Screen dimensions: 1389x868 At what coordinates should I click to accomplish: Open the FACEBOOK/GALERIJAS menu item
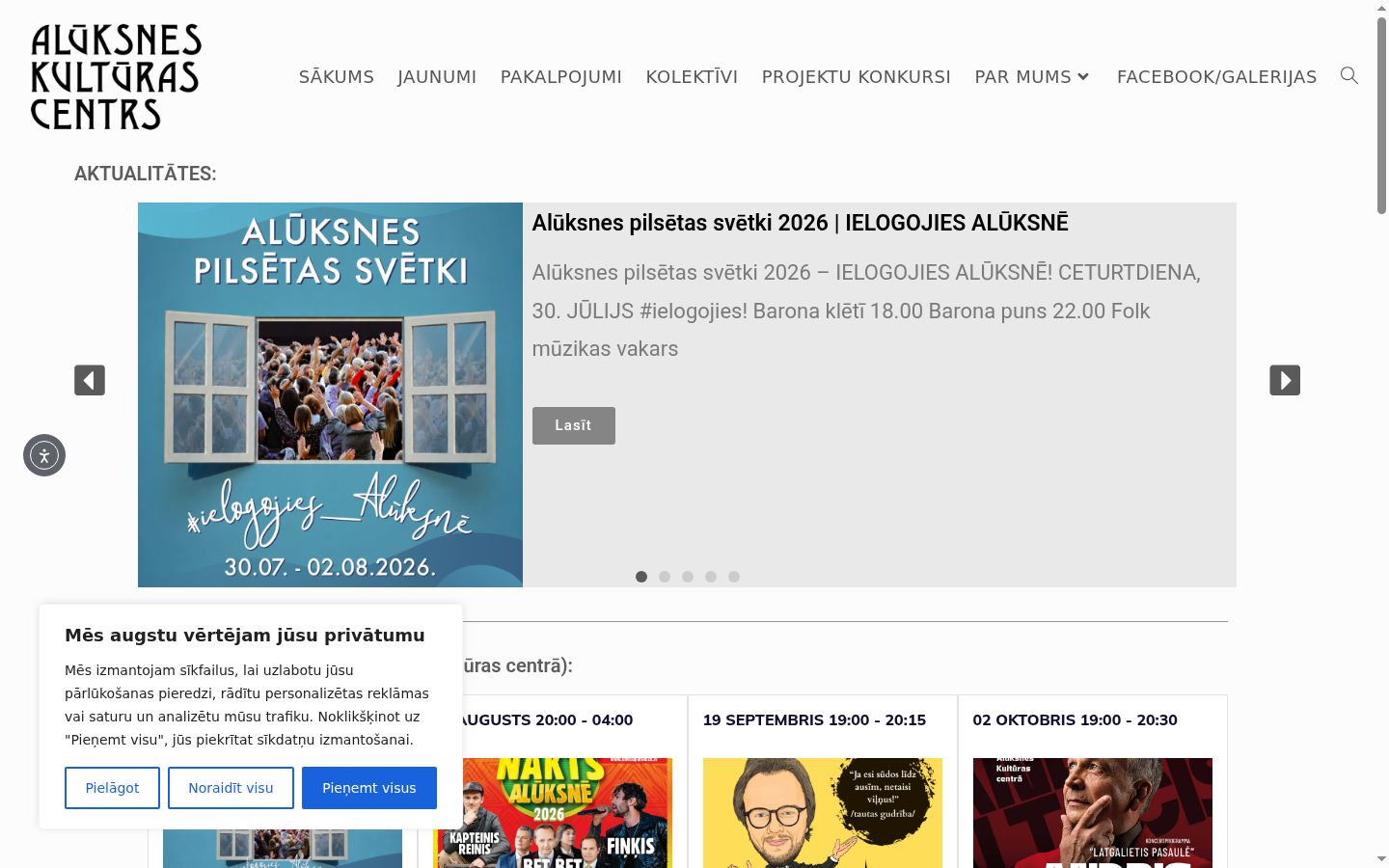click(1216, 76)
